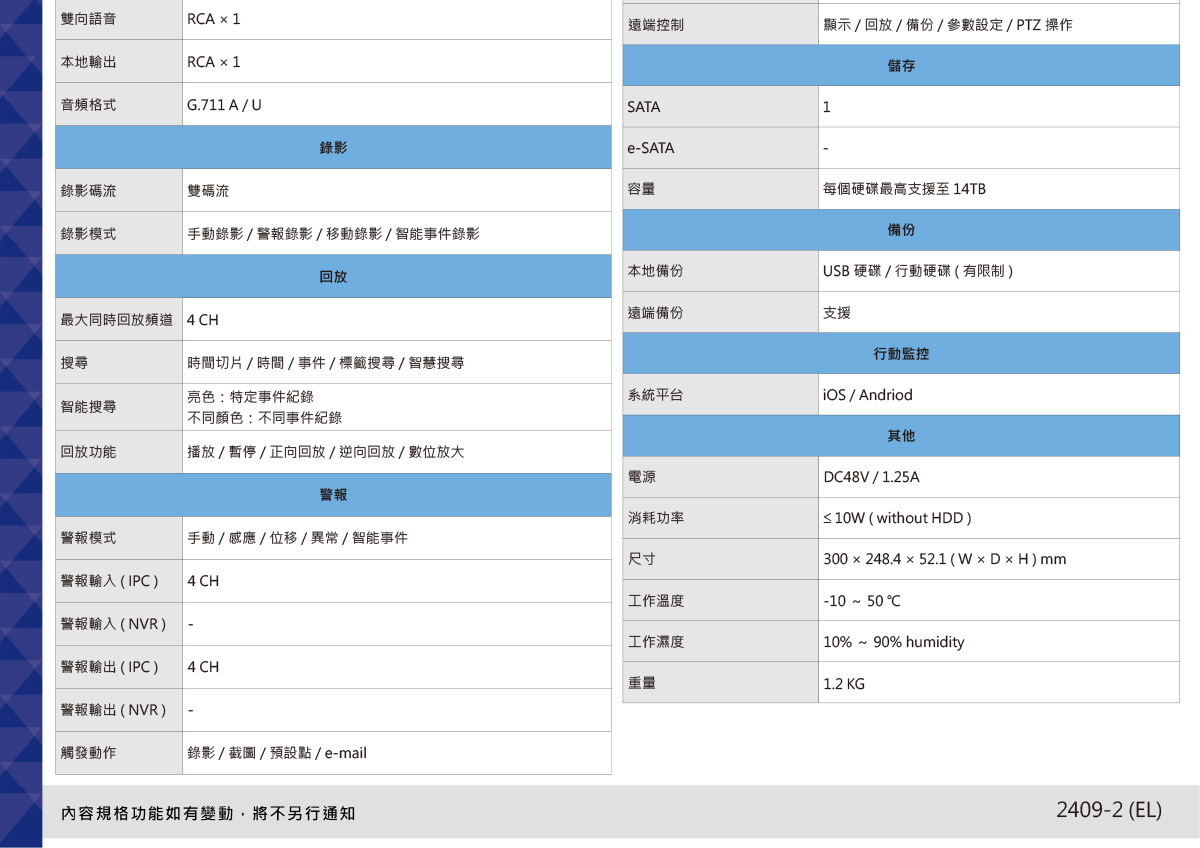This screenshot has height=848, width=1200.
Task: Select the DC48V / 1.25A value
Action: tap(871, 477)
